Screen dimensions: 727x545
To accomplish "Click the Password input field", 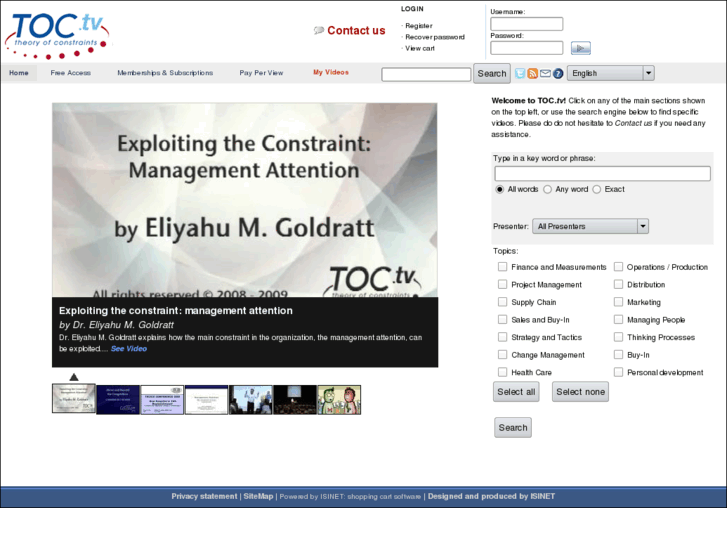I will click(527, 48).
